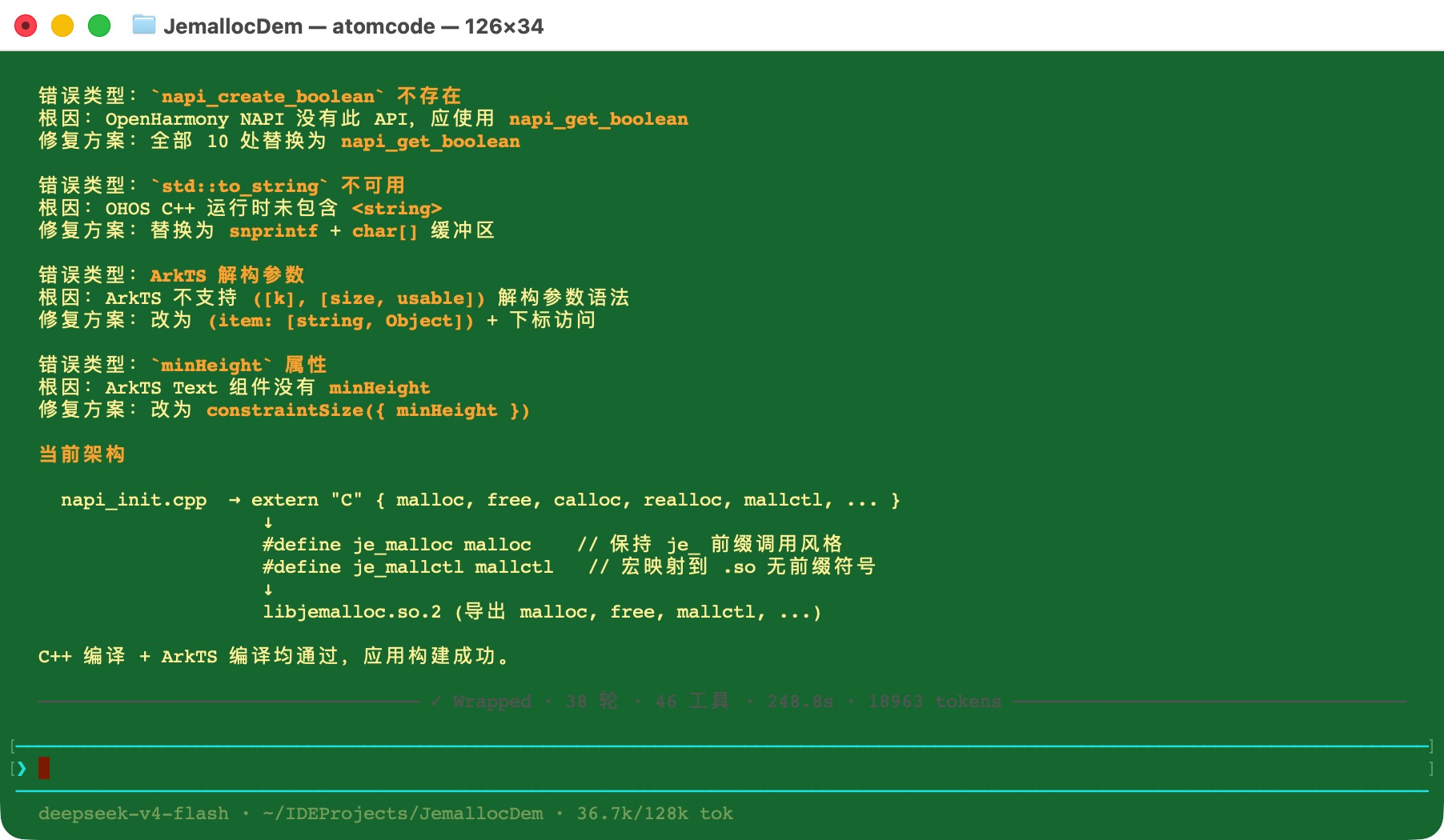This screenshot has width=1444, height=840.
Task: Click the terminal prompt input line
Action: point(722,769)
